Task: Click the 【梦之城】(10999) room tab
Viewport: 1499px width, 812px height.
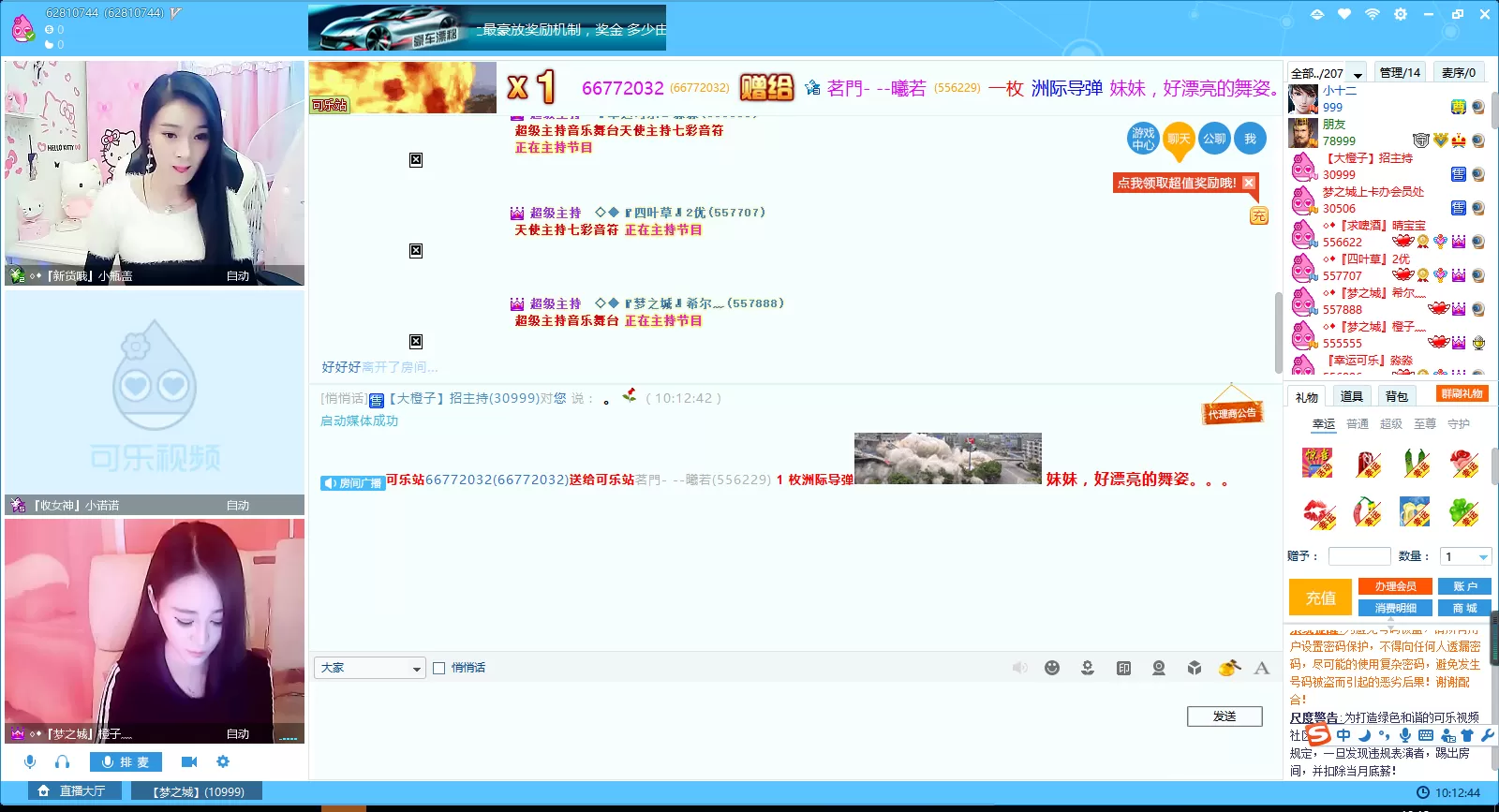Action: tap(198, 791)
